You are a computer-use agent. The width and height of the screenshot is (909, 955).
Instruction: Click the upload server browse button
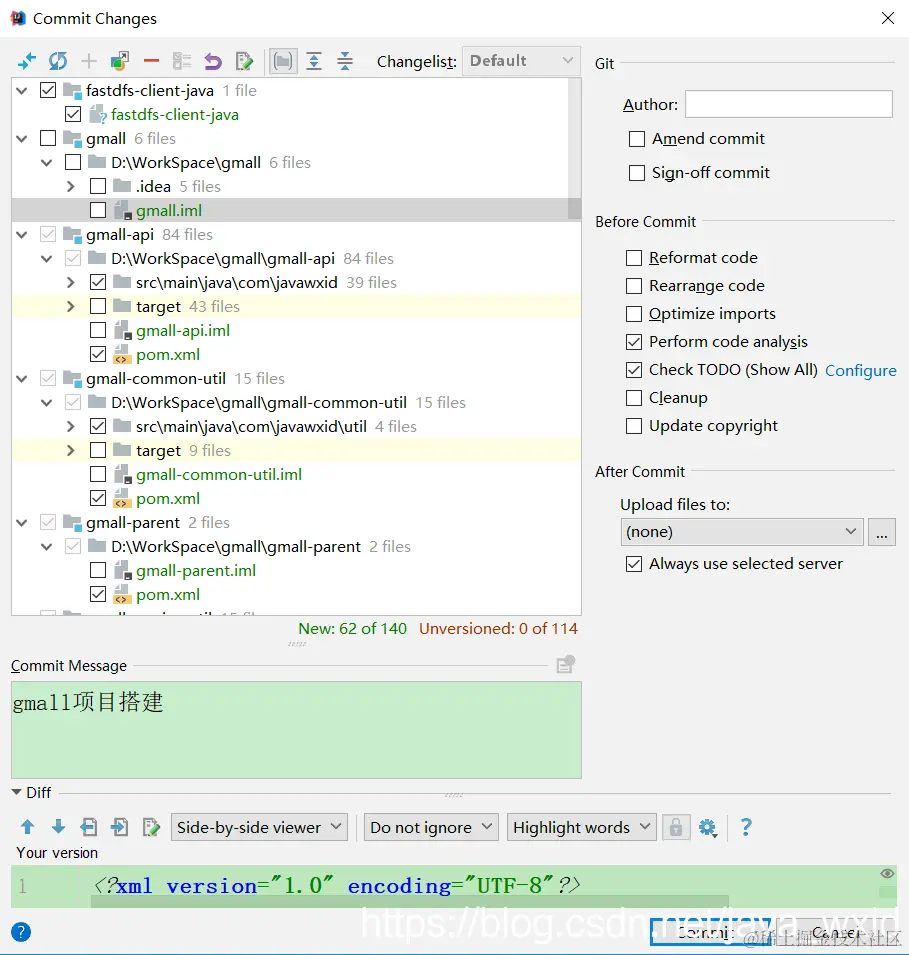[882, 532]
